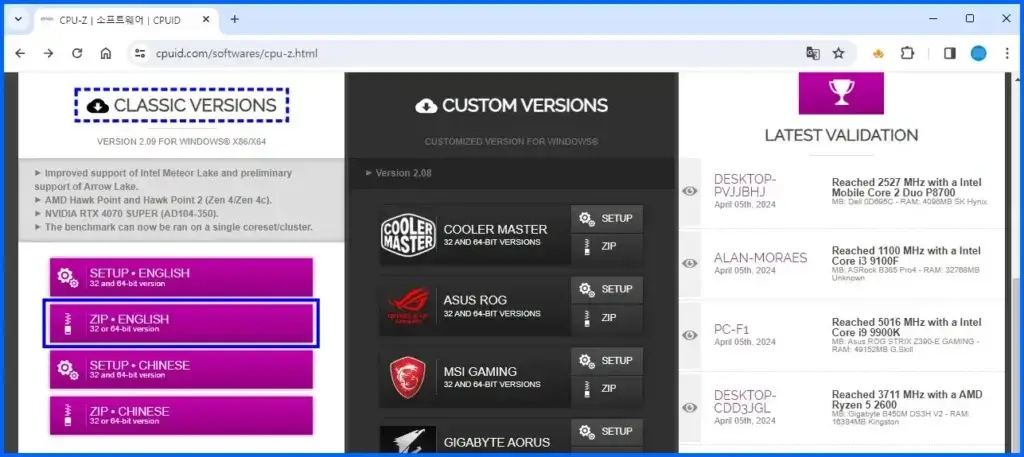Click Core i3 9100F result text

[906, 256]
